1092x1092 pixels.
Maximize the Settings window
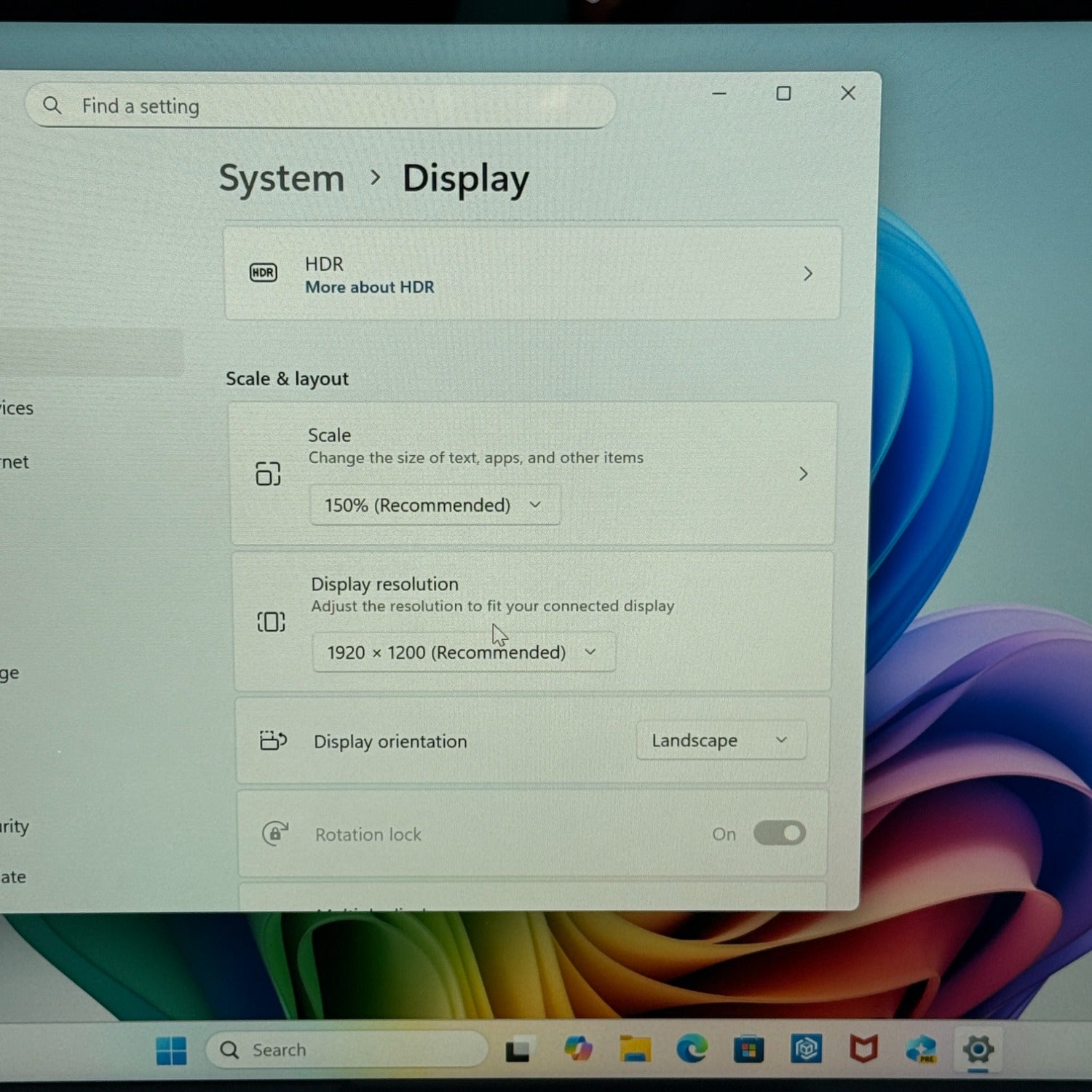tap(783, 93)
